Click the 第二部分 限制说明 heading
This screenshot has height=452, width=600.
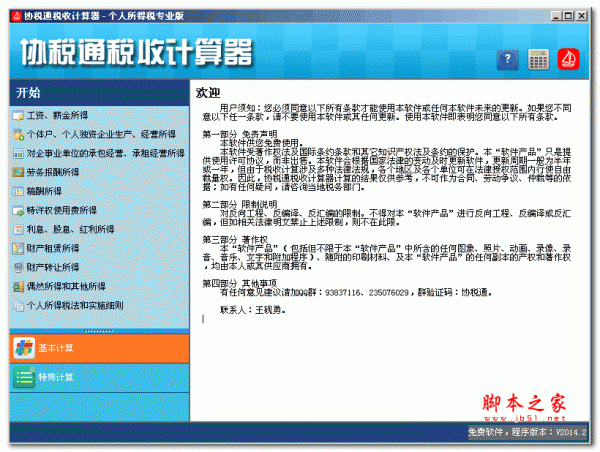[240, 204]
